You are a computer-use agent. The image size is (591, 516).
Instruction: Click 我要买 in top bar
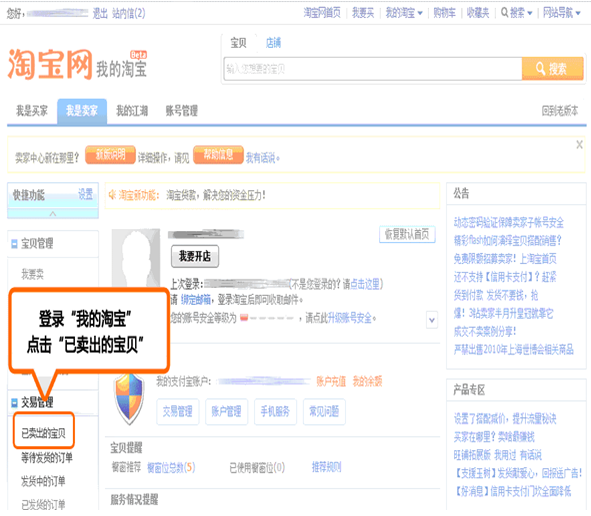point(363,13)
